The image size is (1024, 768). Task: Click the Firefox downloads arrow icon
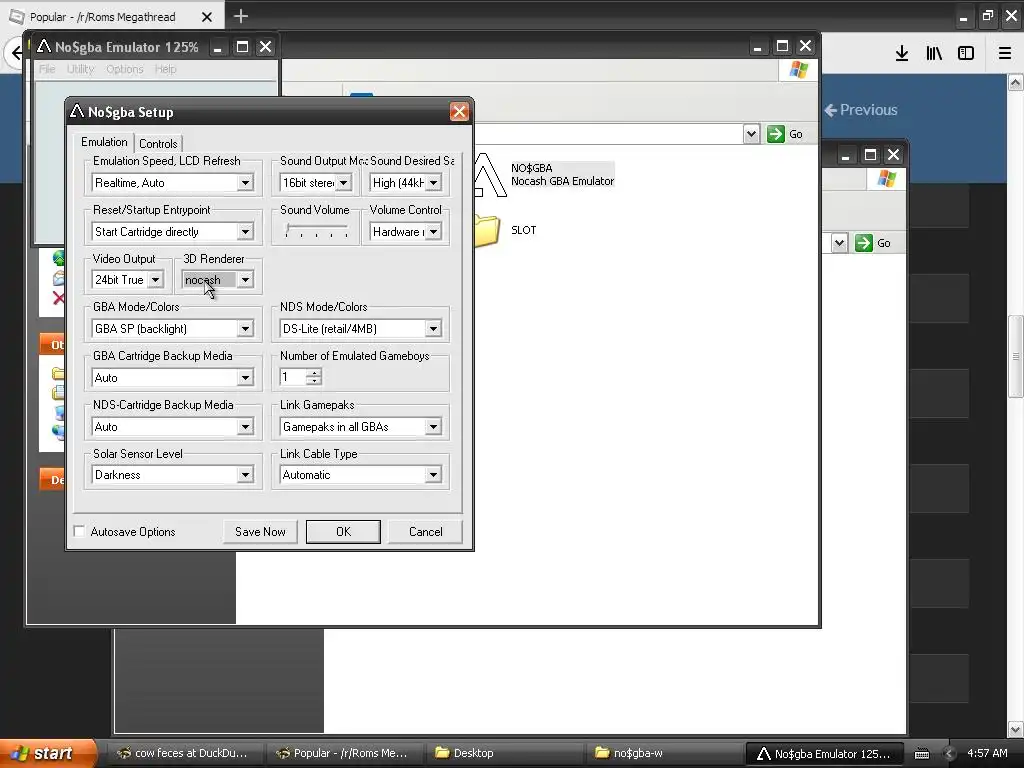pos(902,54)
